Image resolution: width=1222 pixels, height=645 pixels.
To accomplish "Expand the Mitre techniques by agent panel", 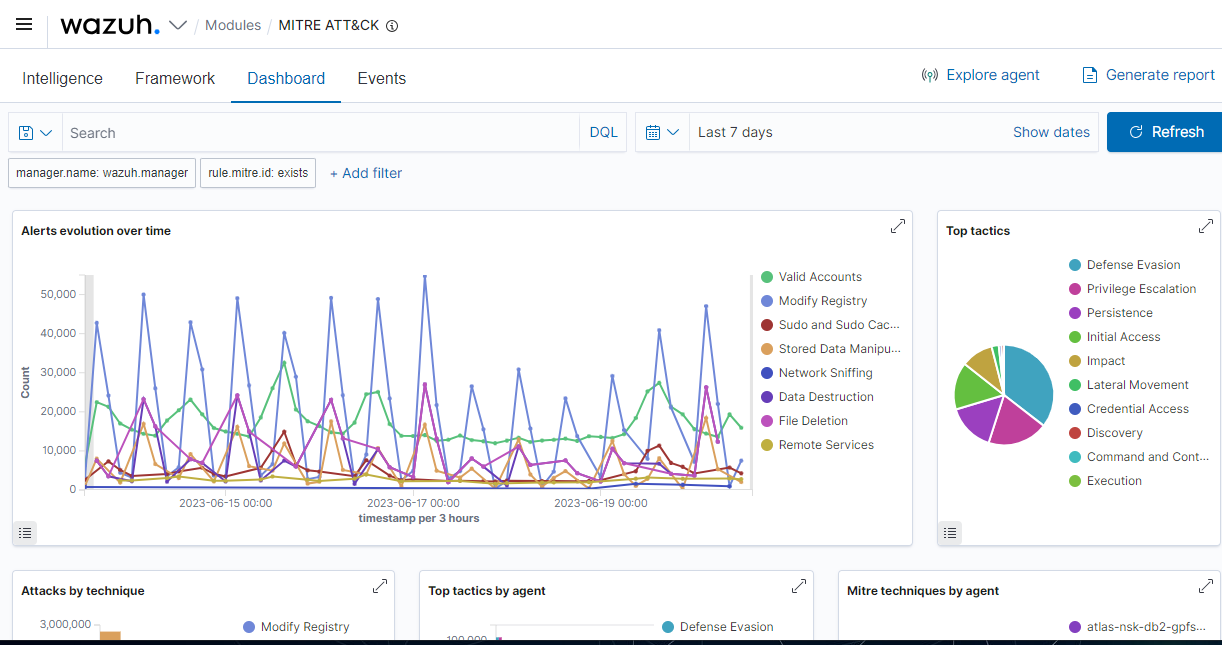I will tap(1205, 587).
